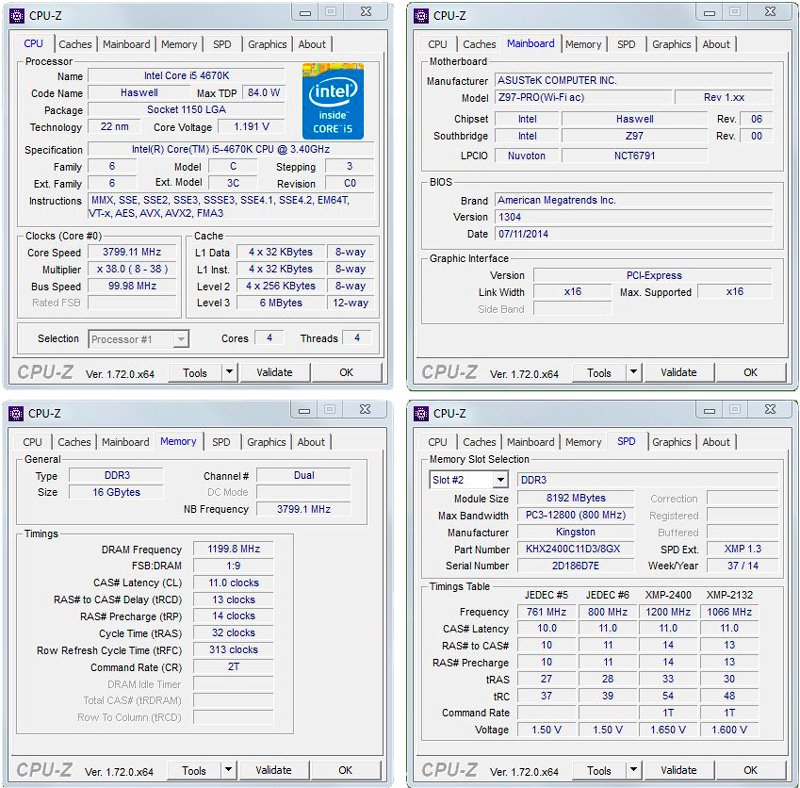
Task: Close the top-right CPU-Z Mainboard window
Action: point(770,12)
